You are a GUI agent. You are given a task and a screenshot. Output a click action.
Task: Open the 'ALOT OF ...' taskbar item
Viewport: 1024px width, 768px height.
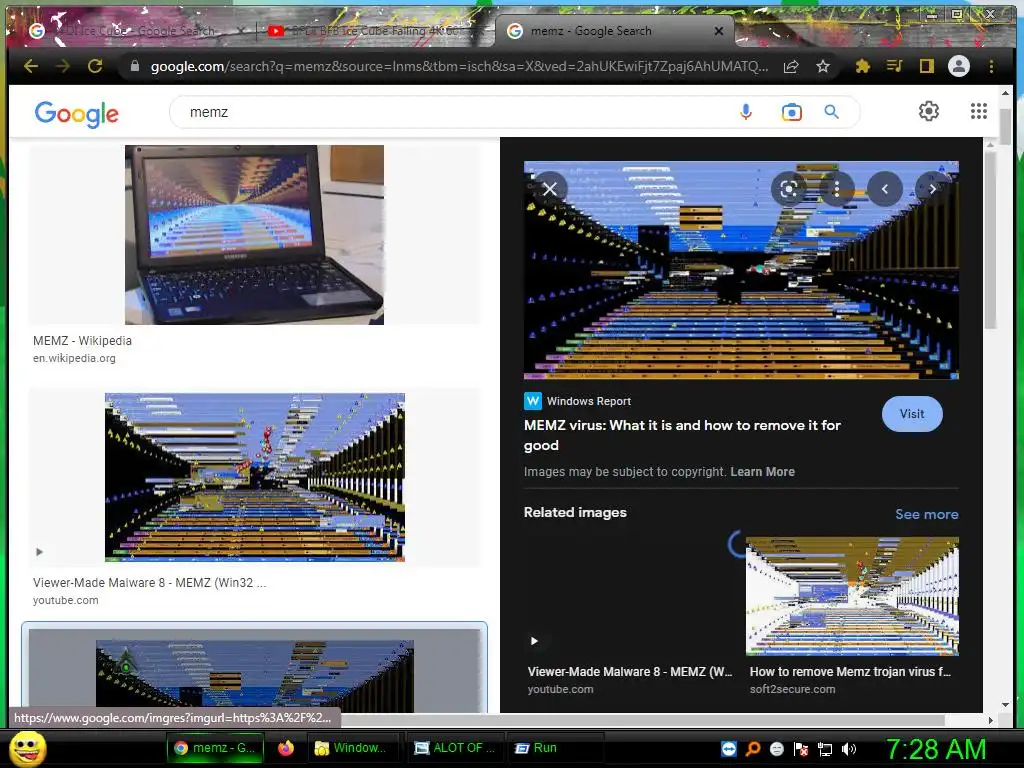tap(456, 748)
